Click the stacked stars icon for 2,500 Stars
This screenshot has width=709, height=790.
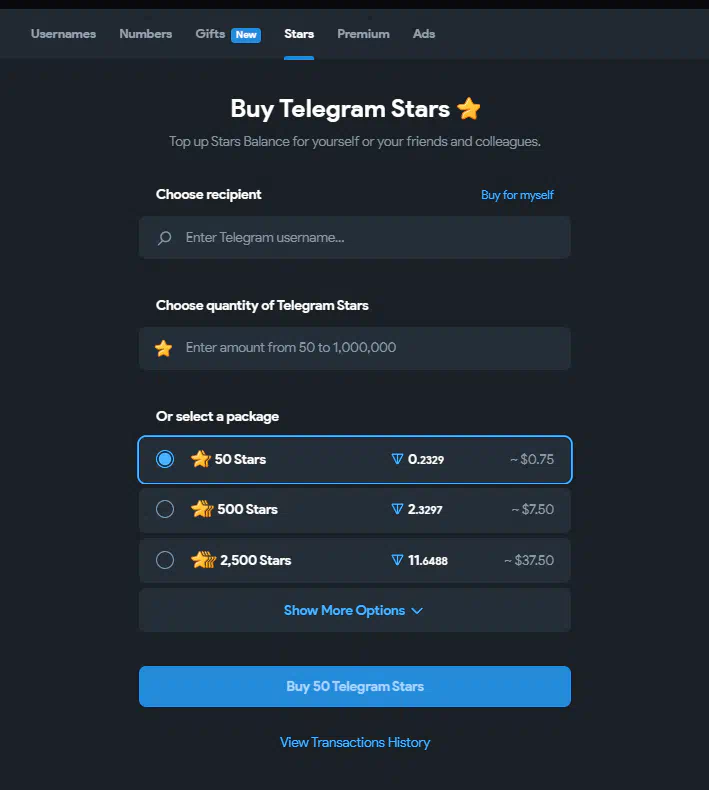[203, 560]
